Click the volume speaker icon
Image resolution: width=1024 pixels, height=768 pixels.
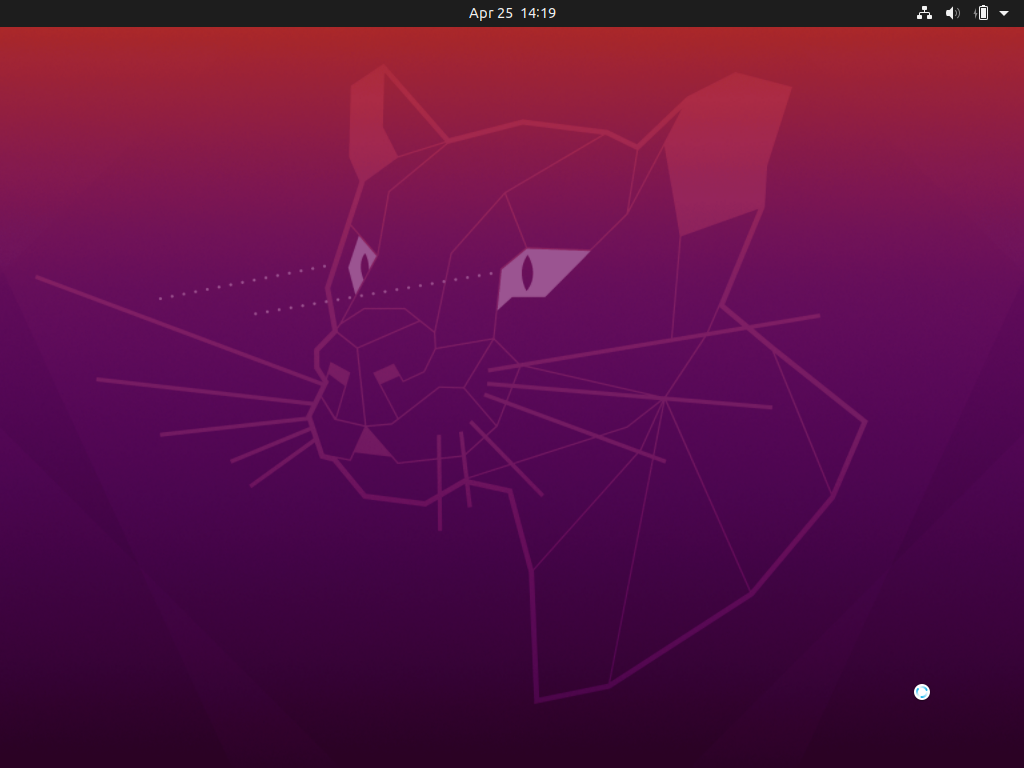tap(953, 13)
